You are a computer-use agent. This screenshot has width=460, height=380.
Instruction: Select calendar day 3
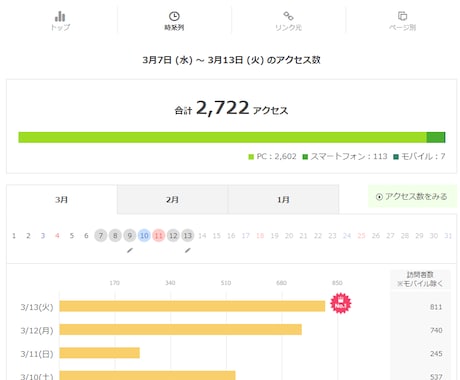43,236
